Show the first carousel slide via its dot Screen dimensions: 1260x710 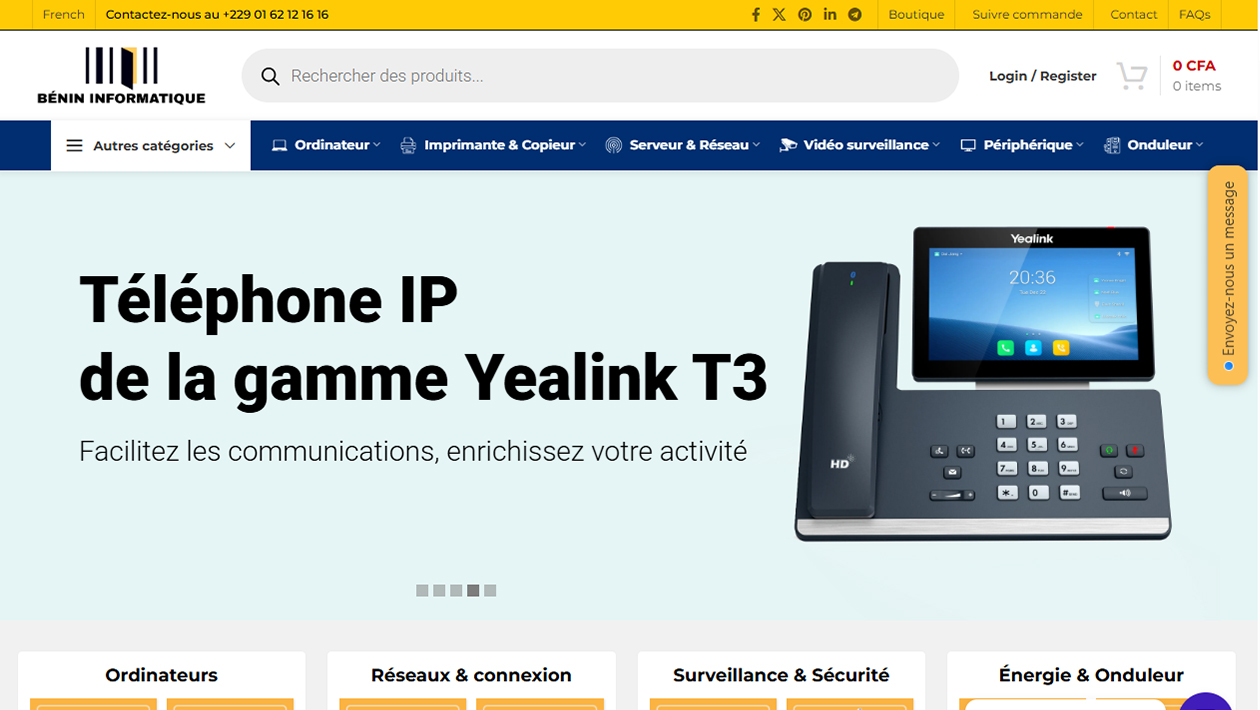tap(422, 591)
